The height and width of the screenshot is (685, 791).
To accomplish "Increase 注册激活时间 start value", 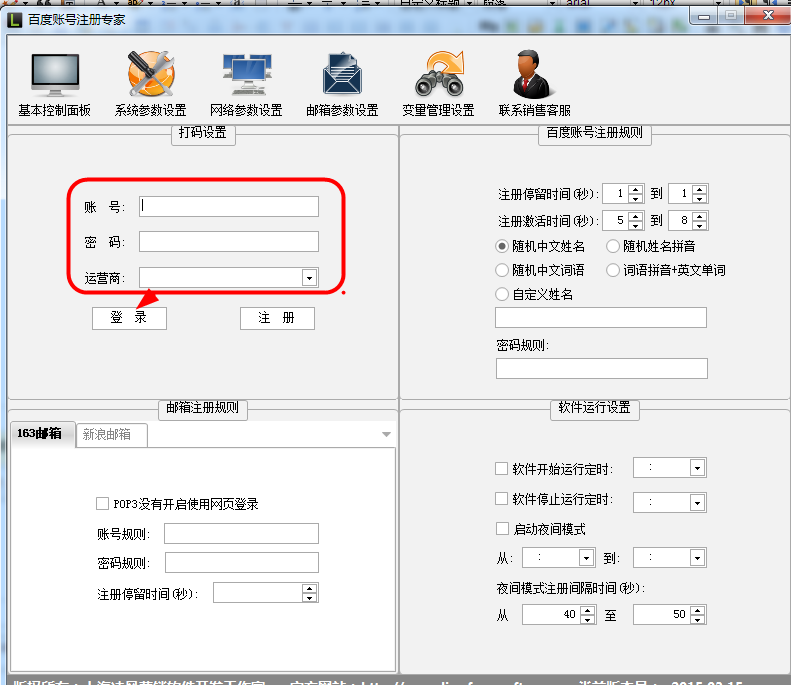I will [x=636, y=216].
